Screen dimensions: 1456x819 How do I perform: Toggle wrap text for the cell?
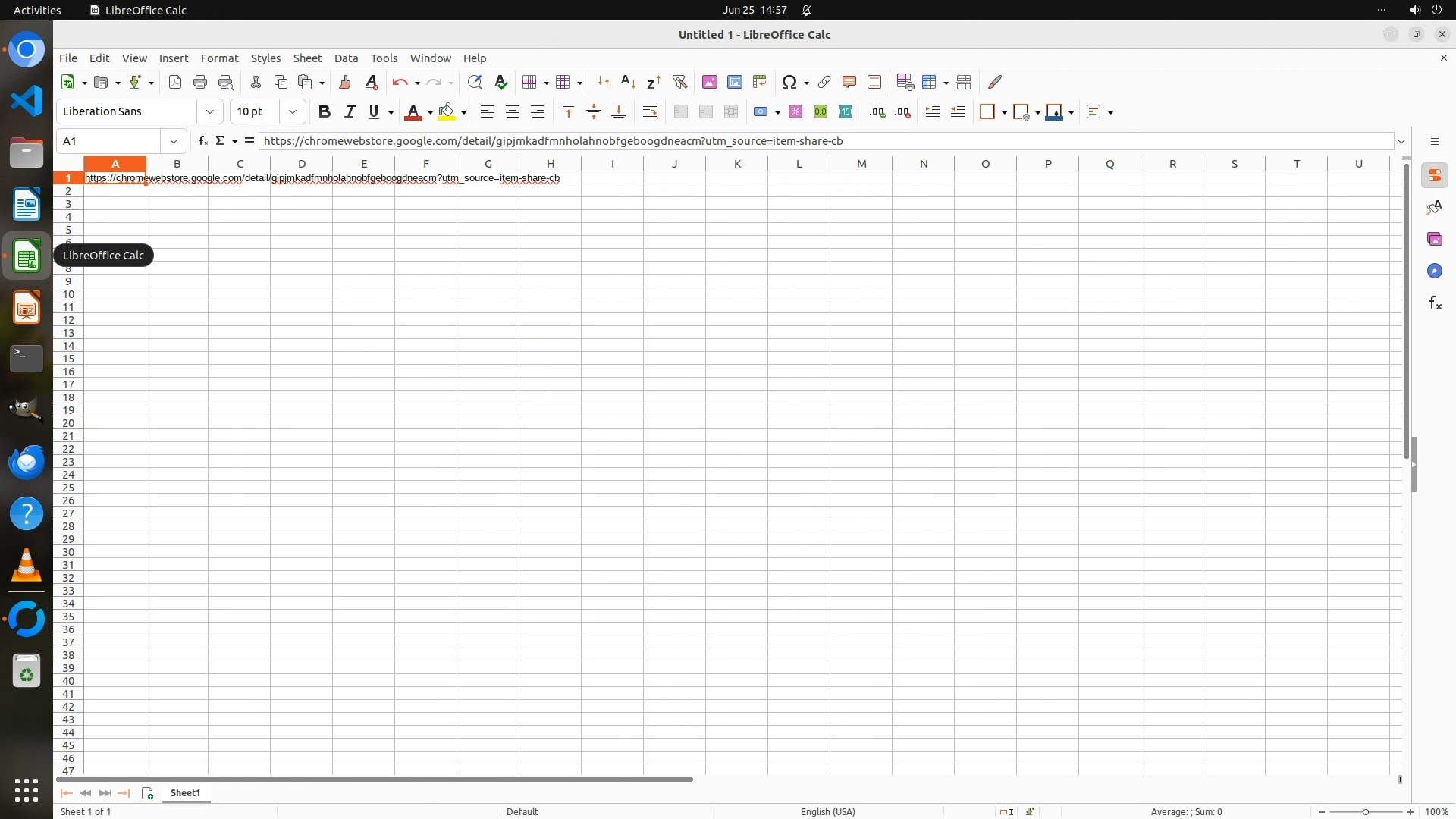[x=650, y=112]
